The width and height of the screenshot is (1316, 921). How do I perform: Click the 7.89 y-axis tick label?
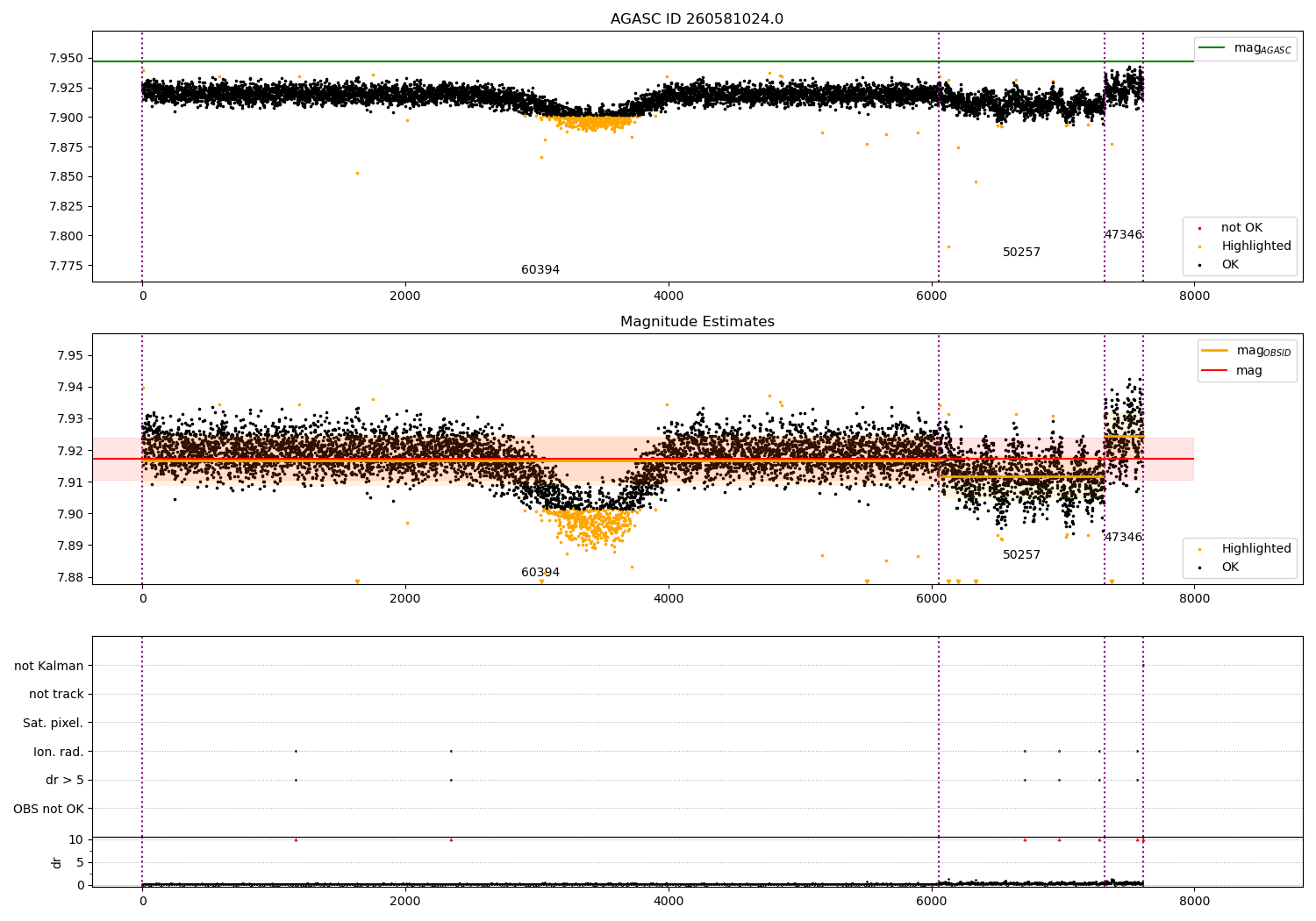click(x=69, y=546)
